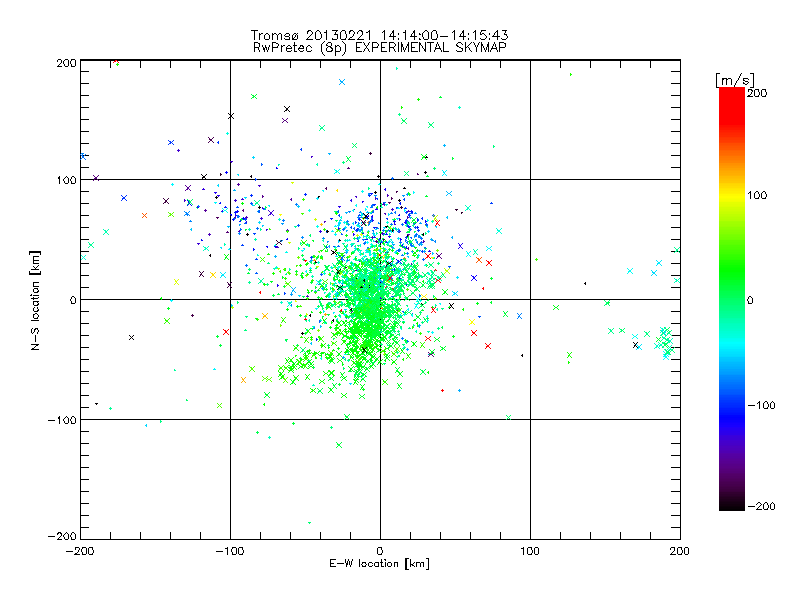Click y-axis tick label "-100"
The height and width of the screenshot is (600, 800).
[62, 420]
